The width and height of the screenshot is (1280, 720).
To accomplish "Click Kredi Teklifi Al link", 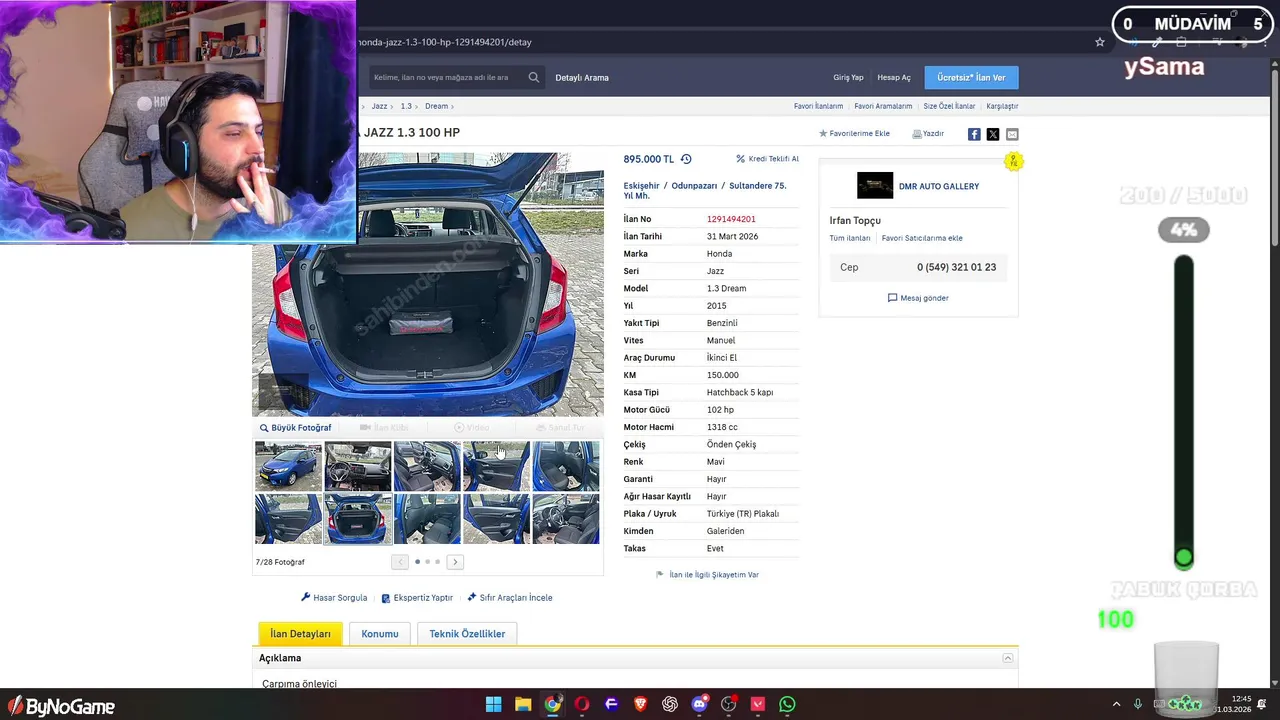I will (767, 159).
